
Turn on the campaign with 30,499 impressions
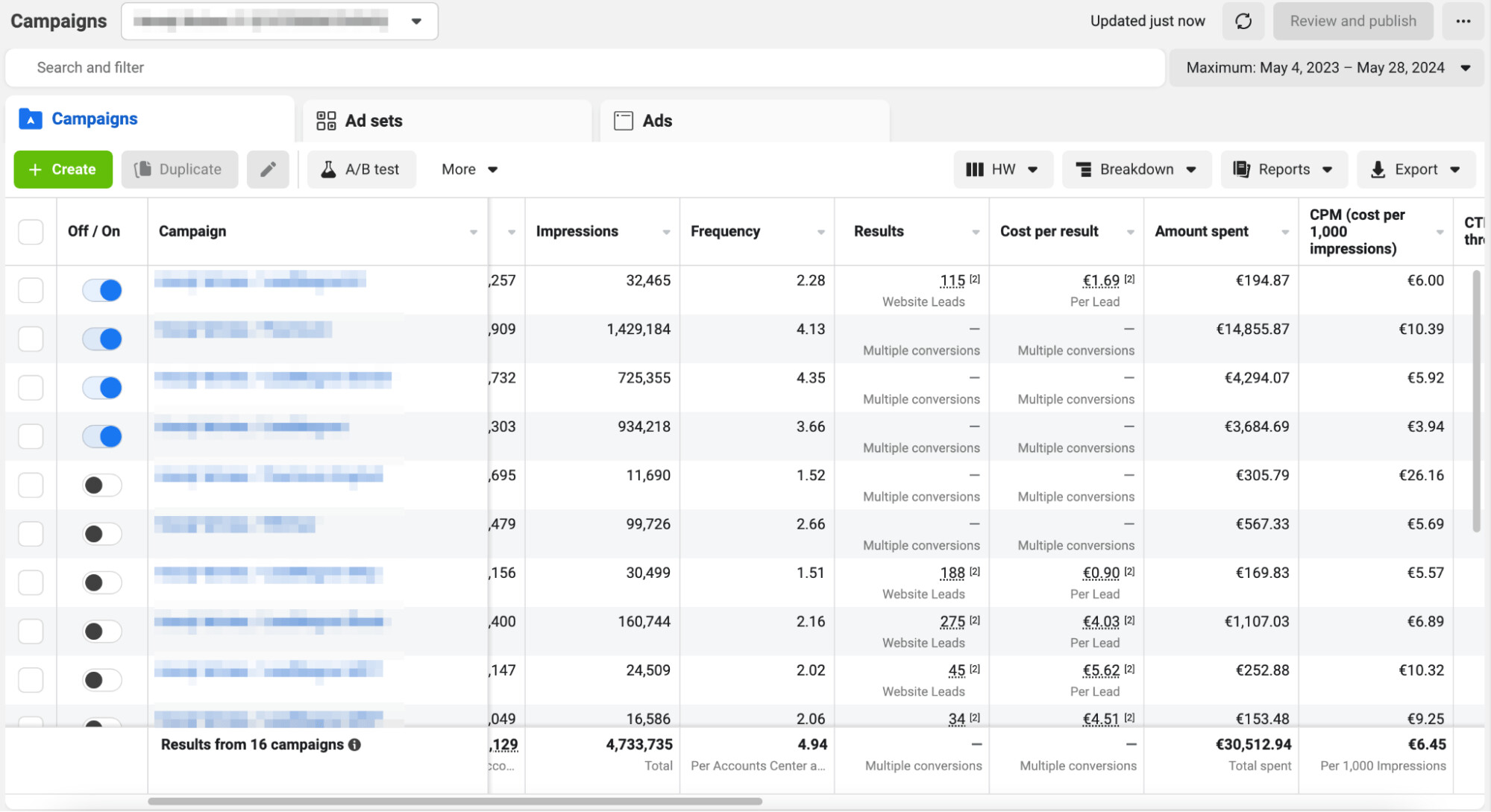pos(102,582)
